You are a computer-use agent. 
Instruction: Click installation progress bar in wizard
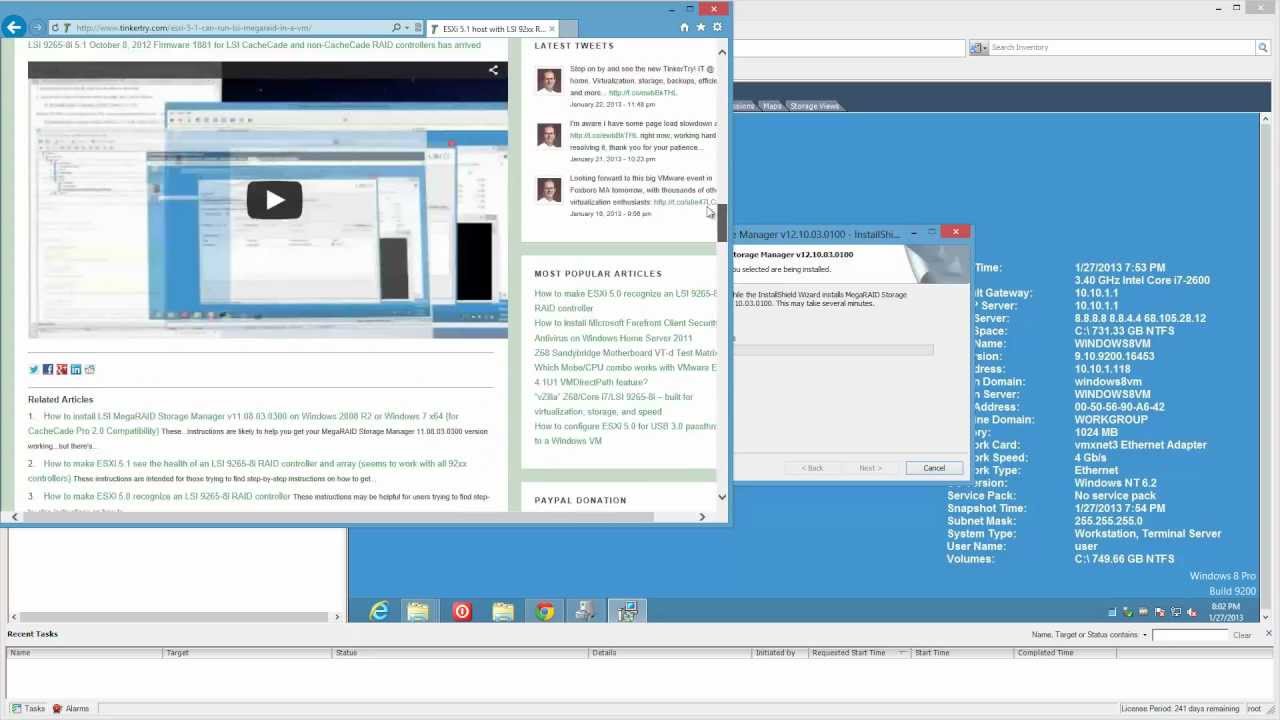click(833, 350)
